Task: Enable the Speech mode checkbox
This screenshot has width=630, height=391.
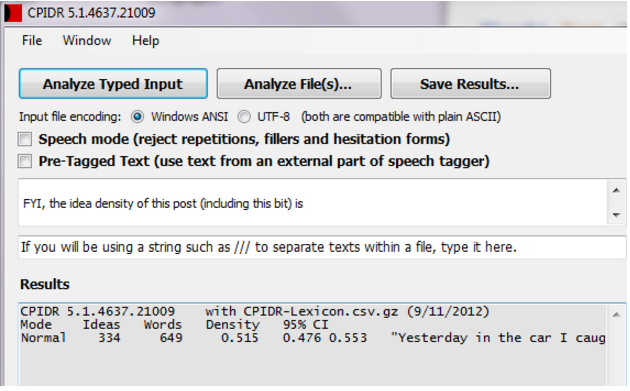Action: click(25, 139)
